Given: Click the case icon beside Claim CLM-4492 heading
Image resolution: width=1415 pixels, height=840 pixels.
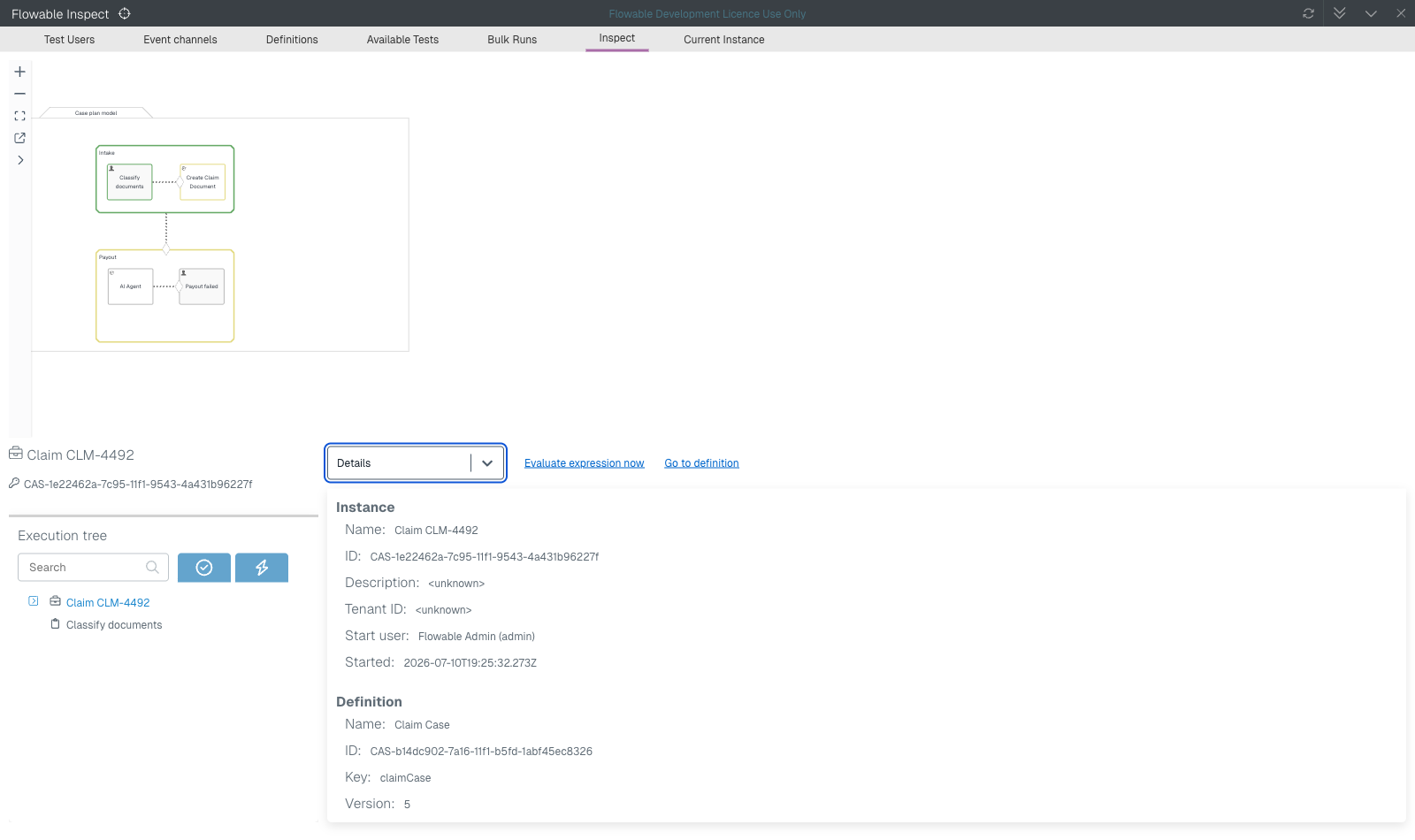Looking at the screenshot, I should pos(16,454).
